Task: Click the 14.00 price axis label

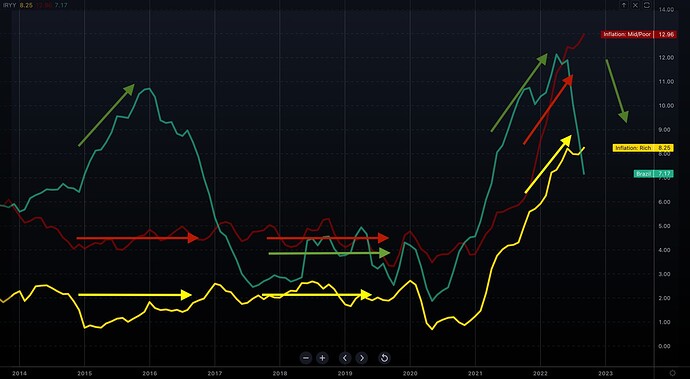Action: point(667,9)
